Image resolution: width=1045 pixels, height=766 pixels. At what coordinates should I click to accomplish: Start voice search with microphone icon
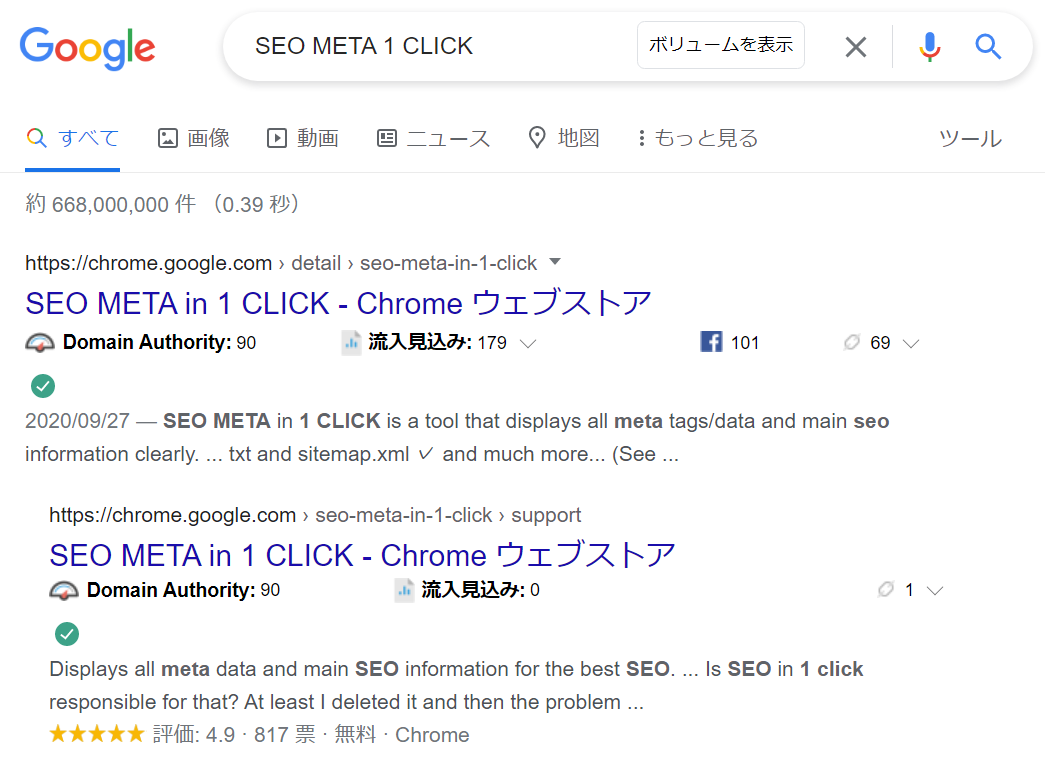[929, 46]
